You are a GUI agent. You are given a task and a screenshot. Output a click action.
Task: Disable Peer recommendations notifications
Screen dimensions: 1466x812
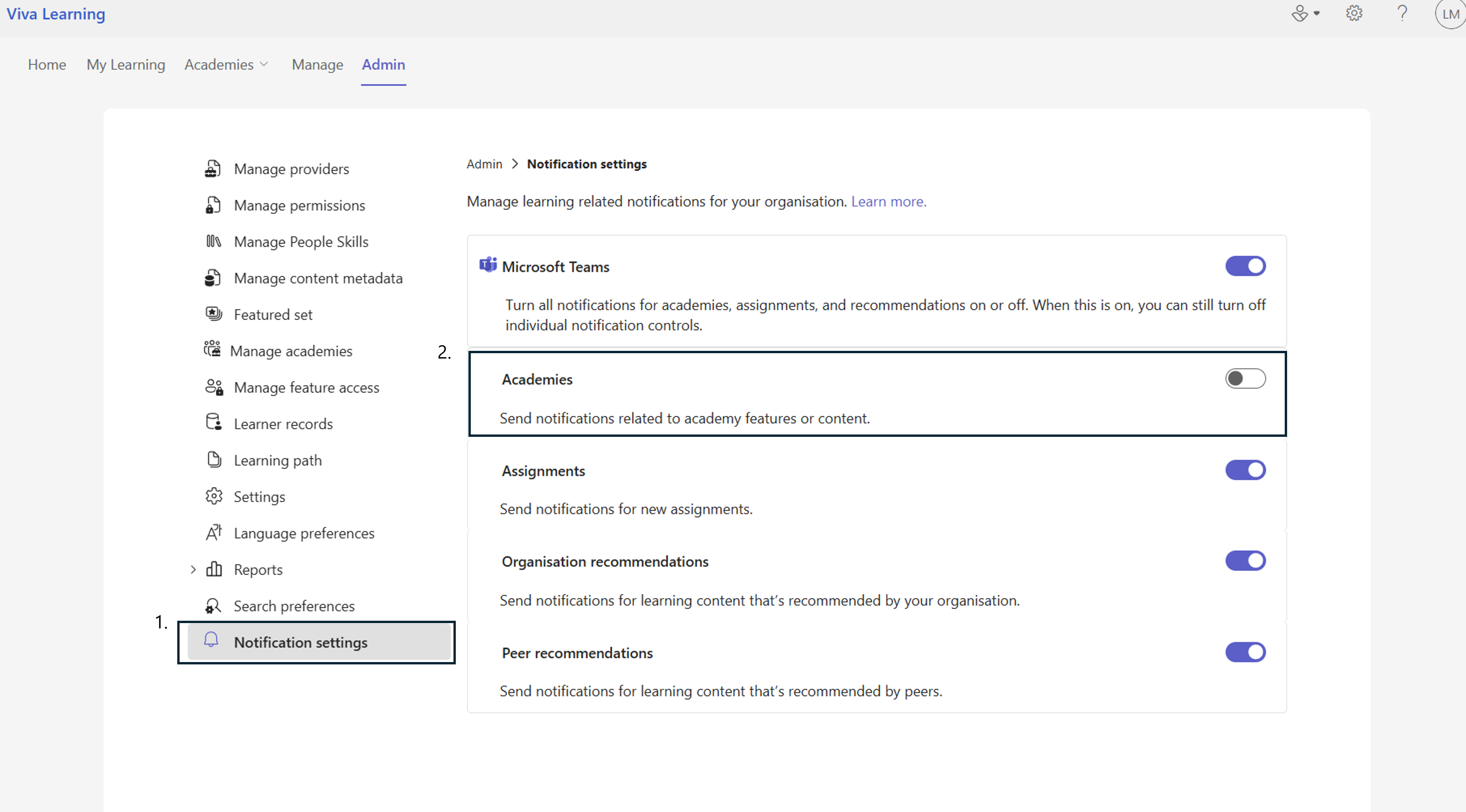click(1246, 652)
